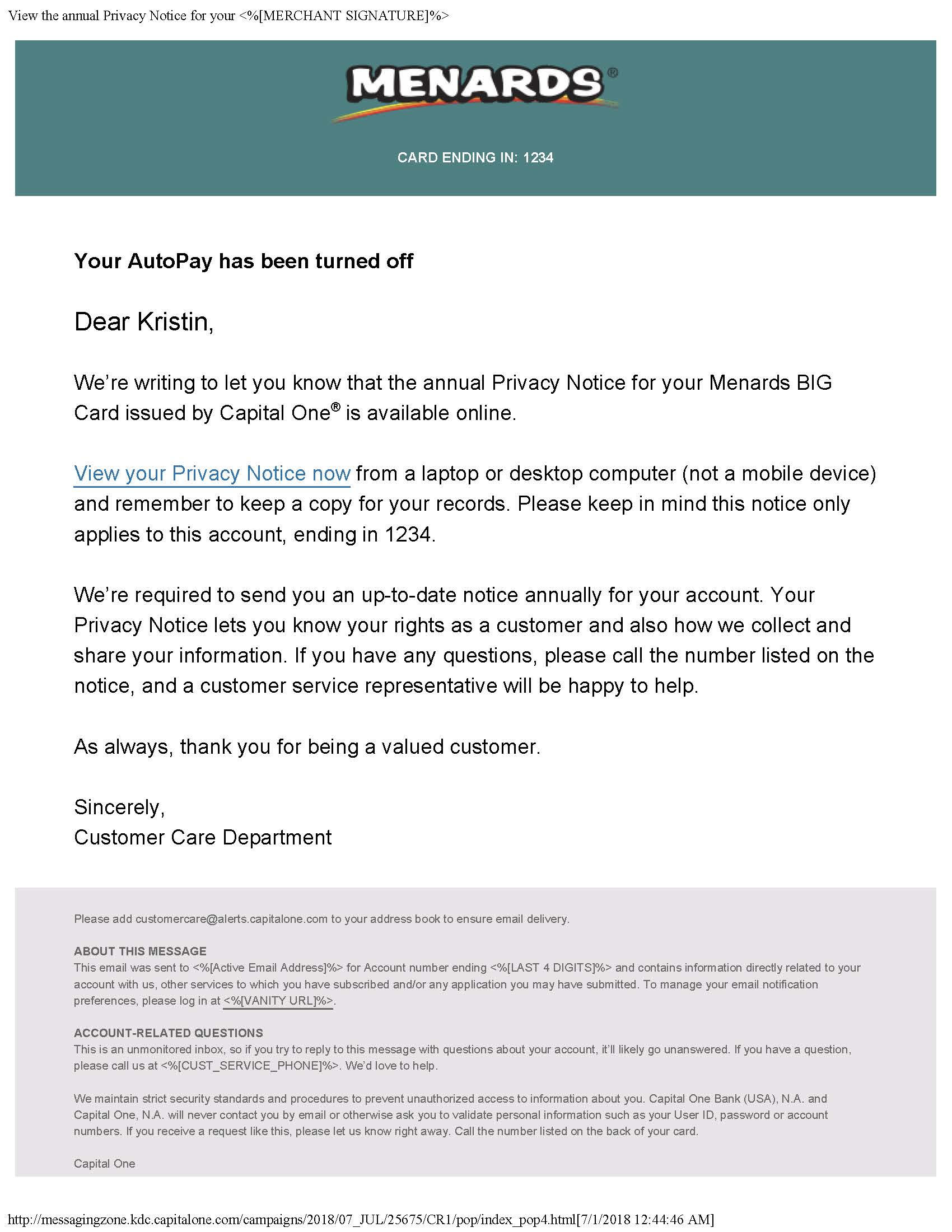Image resolution: width=952 pixels, height=1232 pixels.
Task: Click the thank you for being a valued customer line
Action: [x=307, y=746]
